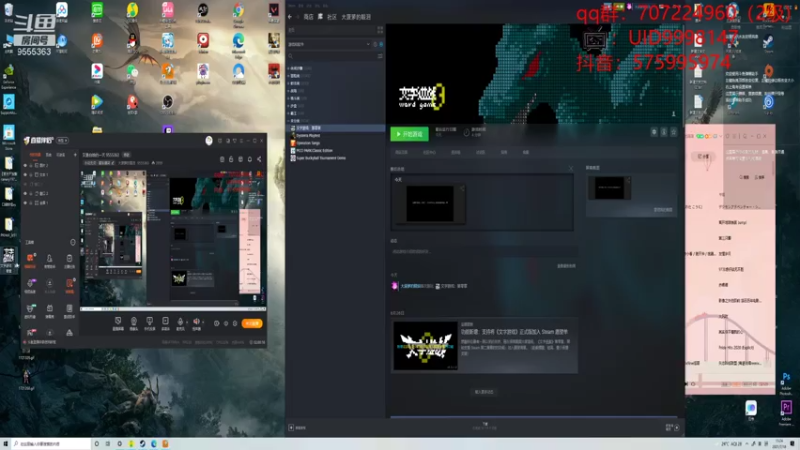Select Operation Tango in the Steam game list
800x450 pixels.
(308, 143)
